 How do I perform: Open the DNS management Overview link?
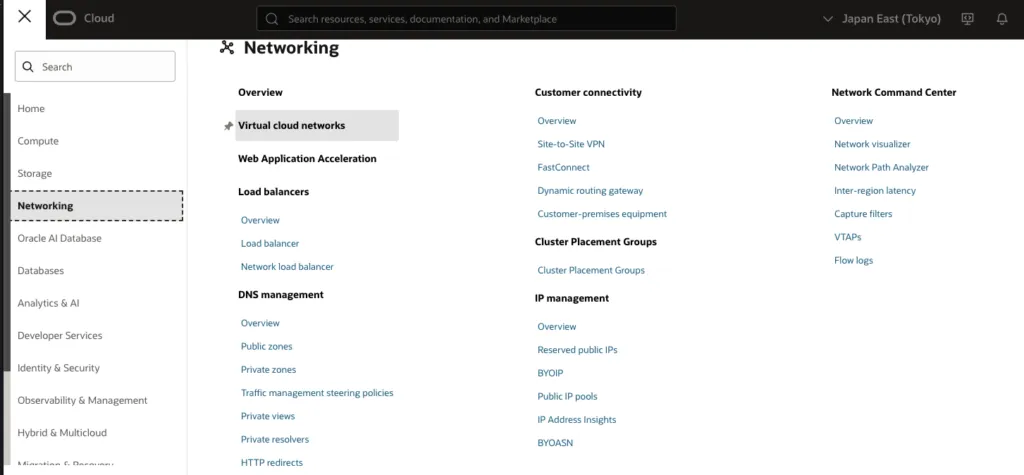tap(260, 323)
